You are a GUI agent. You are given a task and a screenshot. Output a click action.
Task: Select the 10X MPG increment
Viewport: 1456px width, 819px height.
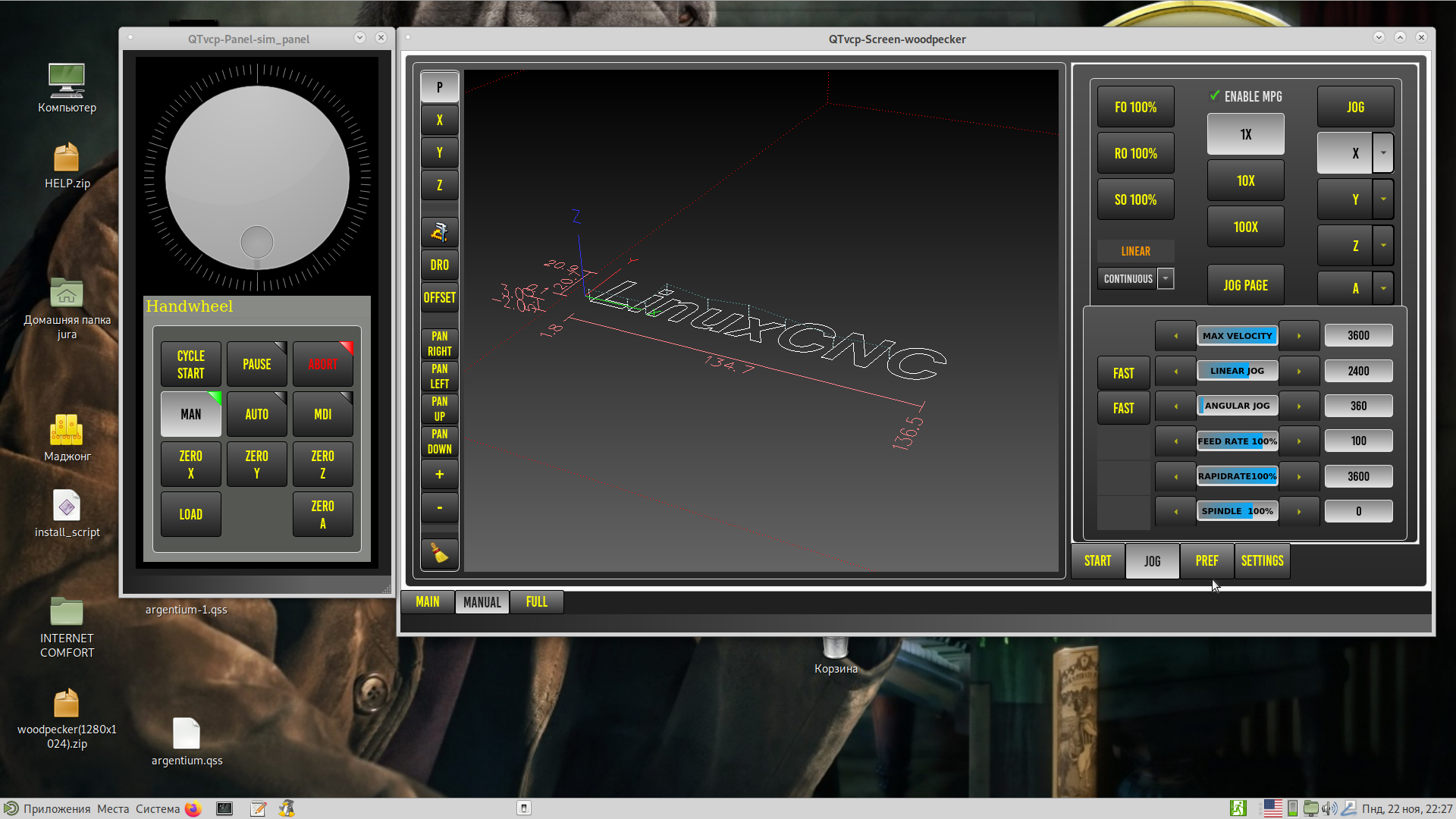click(1245, 180)
